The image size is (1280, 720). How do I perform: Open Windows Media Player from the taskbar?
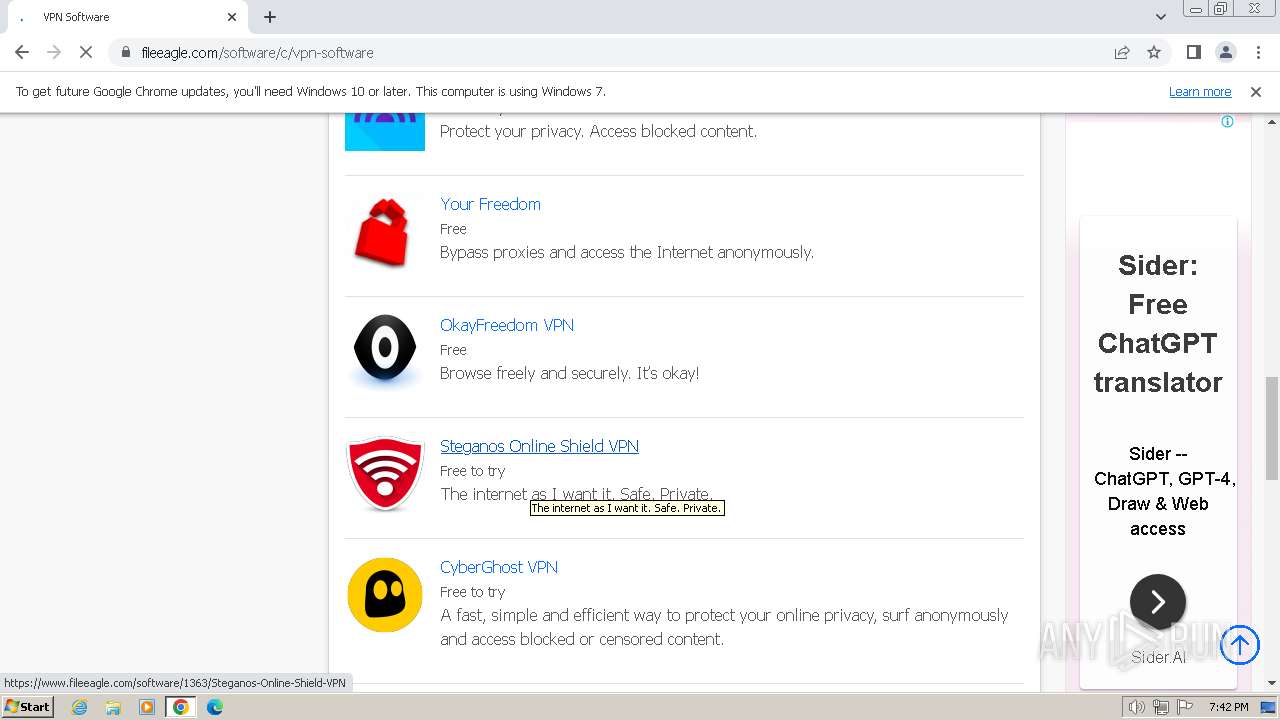click(x=147, y=707)
